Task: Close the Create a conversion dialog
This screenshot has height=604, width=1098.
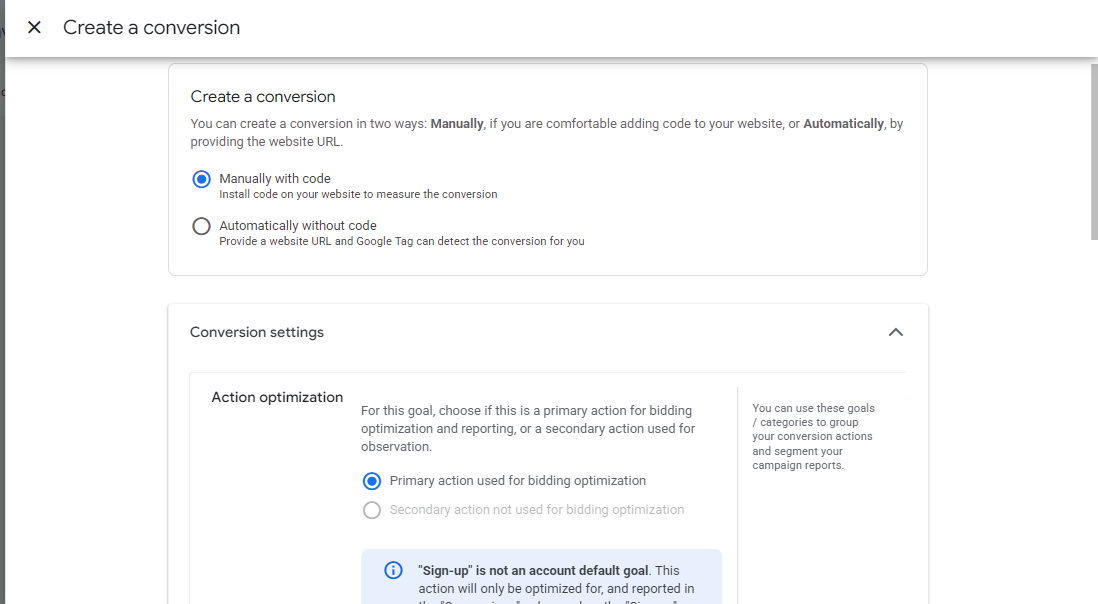Action: click(x=34, y=28)
